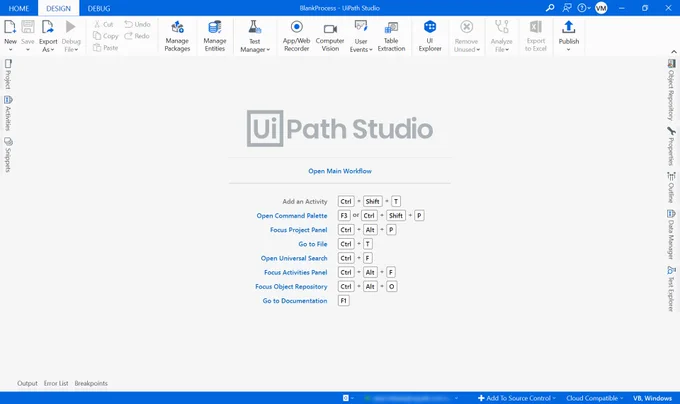Open the User Events dropdown label
This screenshot has width=680, height=404.
pos(361,46)
